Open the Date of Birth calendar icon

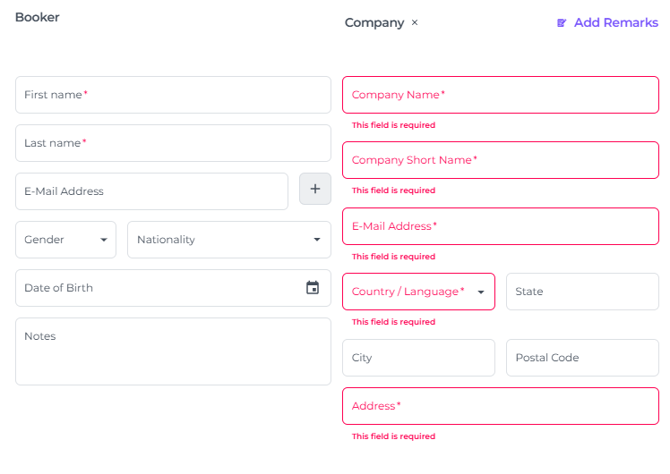tap(312, 288)
